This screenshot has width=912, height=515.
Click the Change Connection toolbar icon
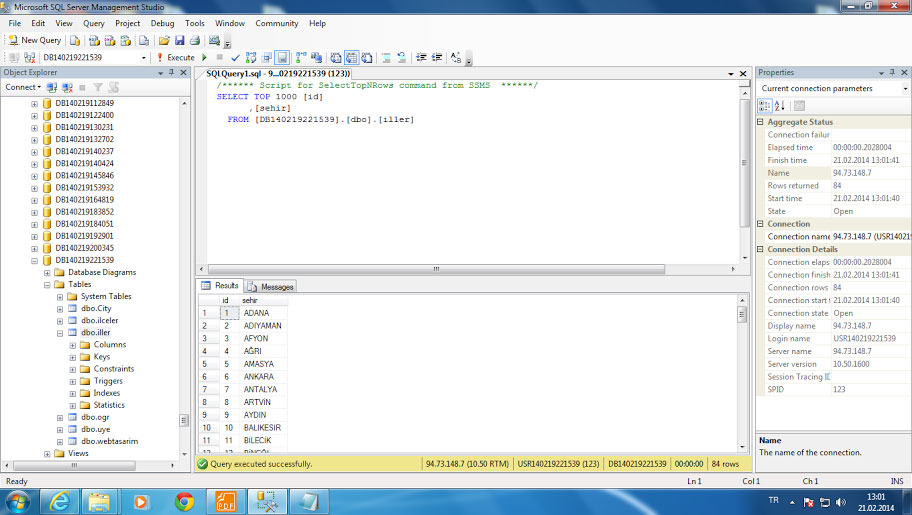point(30,58)
